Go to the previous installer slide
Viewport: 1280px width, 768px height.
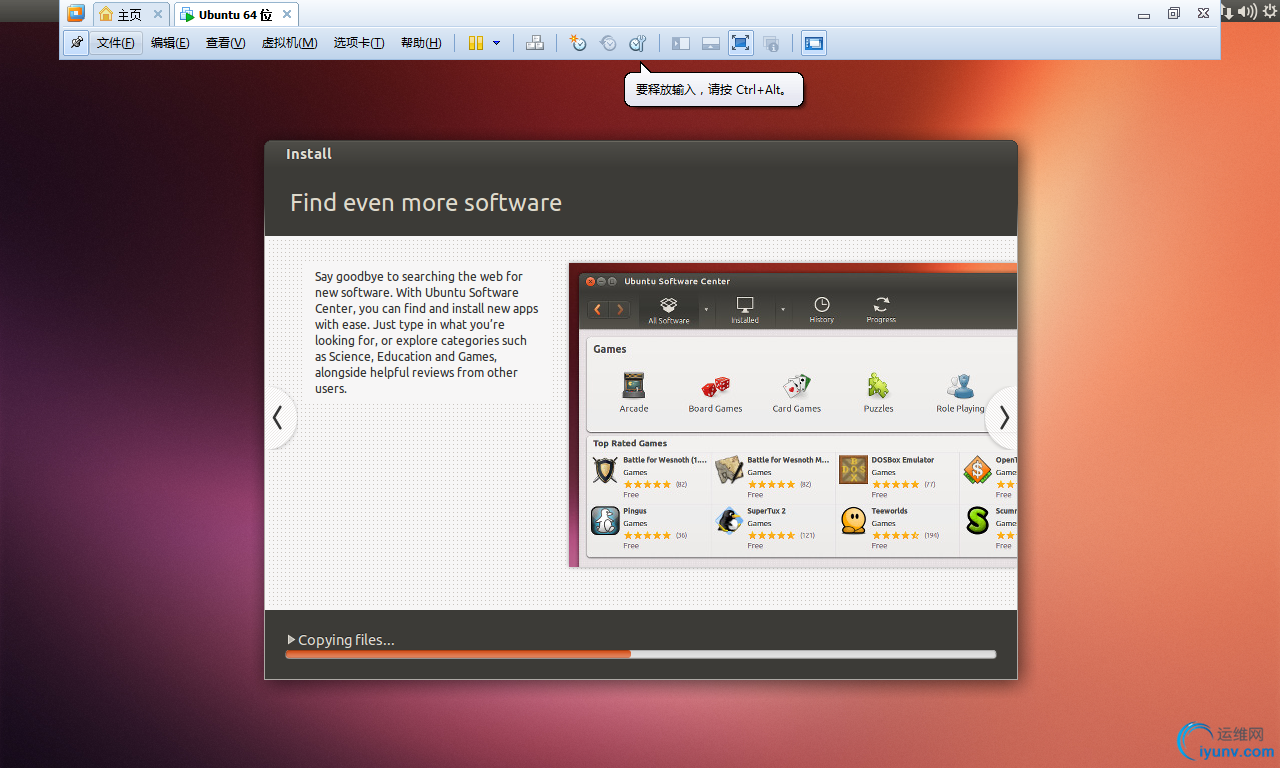pos(279,418)
